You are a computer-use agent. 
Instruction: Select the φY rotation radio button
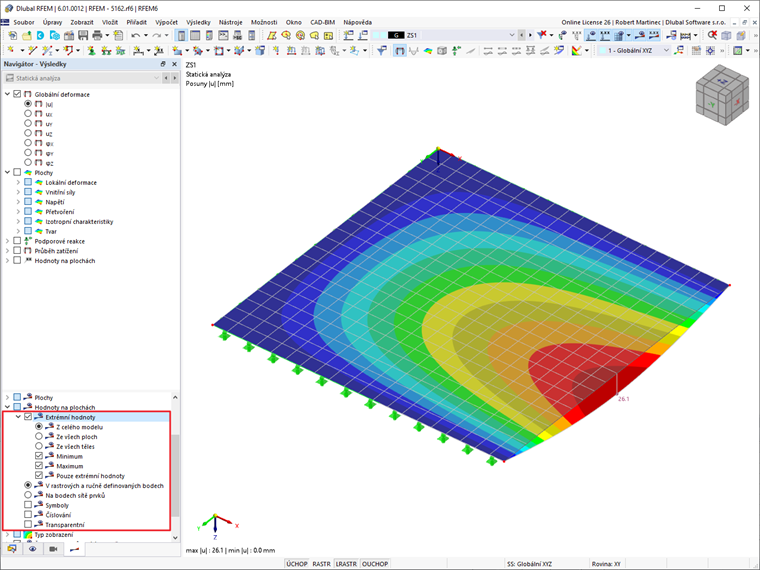(x=28, y=153)
